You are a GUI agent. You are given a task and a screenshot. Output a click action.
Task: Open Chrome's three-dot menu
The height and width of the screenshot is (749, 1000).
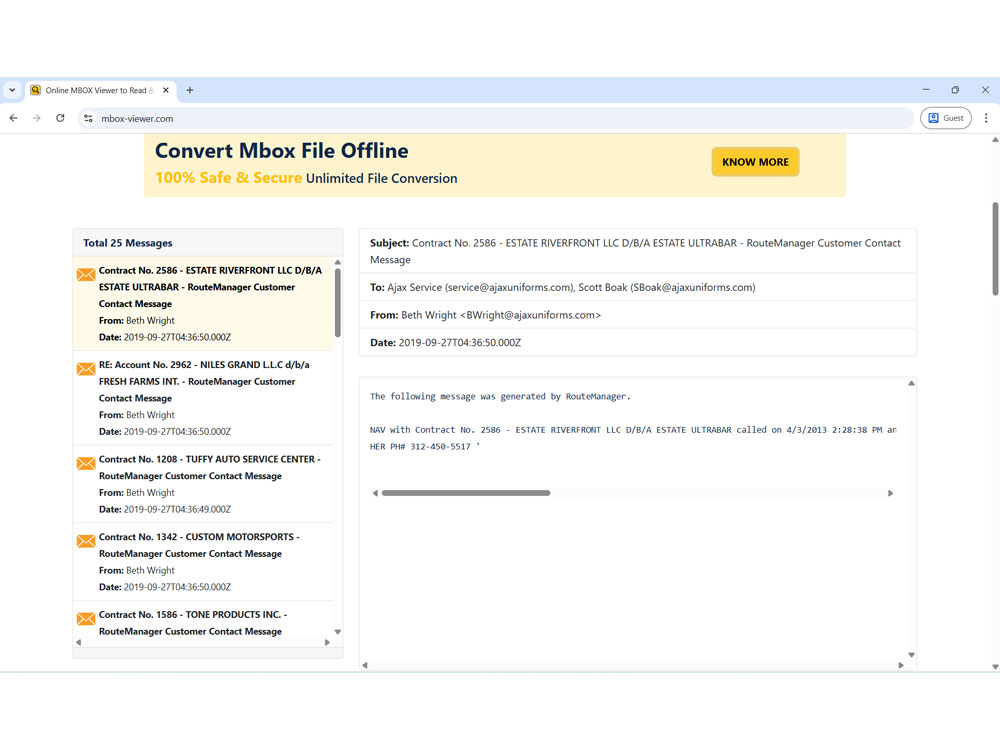pos(986,117)
